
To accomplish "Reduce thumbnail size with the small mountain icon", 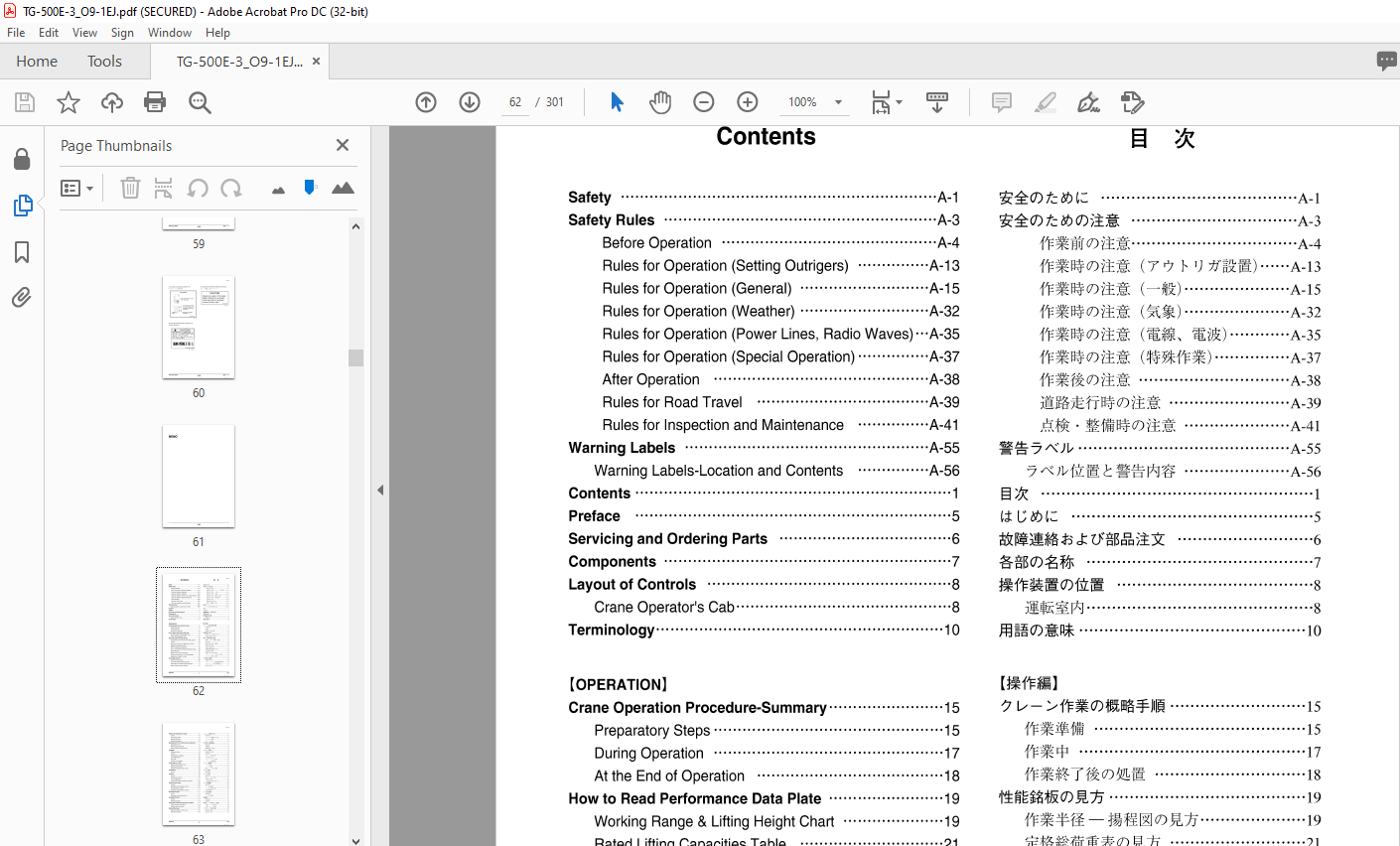I will [x=278, y=189].
